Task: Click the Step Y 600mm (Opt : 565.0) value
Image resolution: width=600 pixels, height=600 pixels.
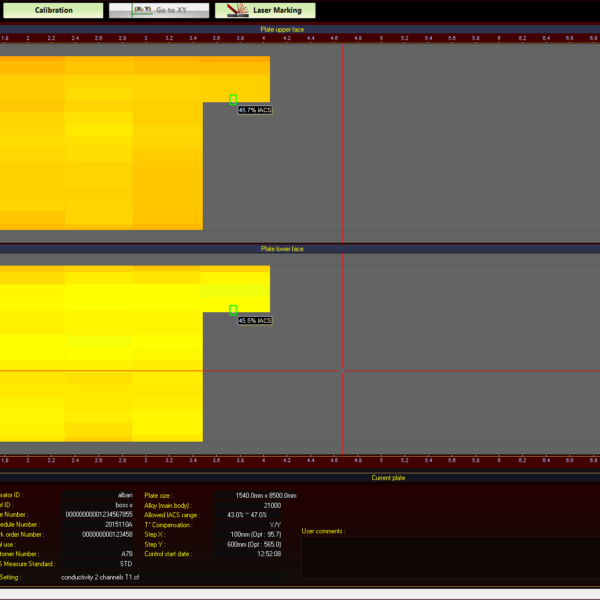Action: (248, 545)
